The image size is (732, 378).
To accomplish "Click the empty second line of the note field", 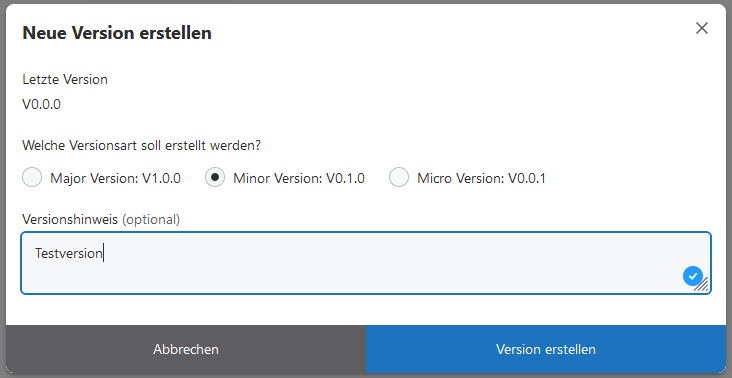I will pos(355,274).
